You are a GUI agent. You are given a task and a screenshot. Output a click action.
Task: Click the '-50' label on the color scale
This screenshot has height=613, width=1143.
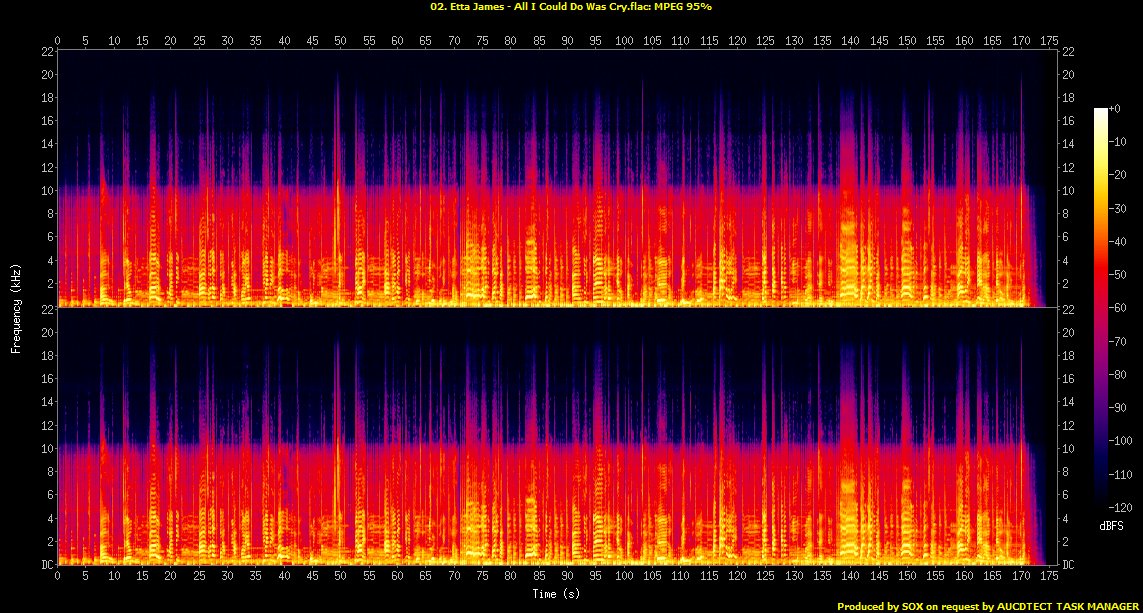1117,275
